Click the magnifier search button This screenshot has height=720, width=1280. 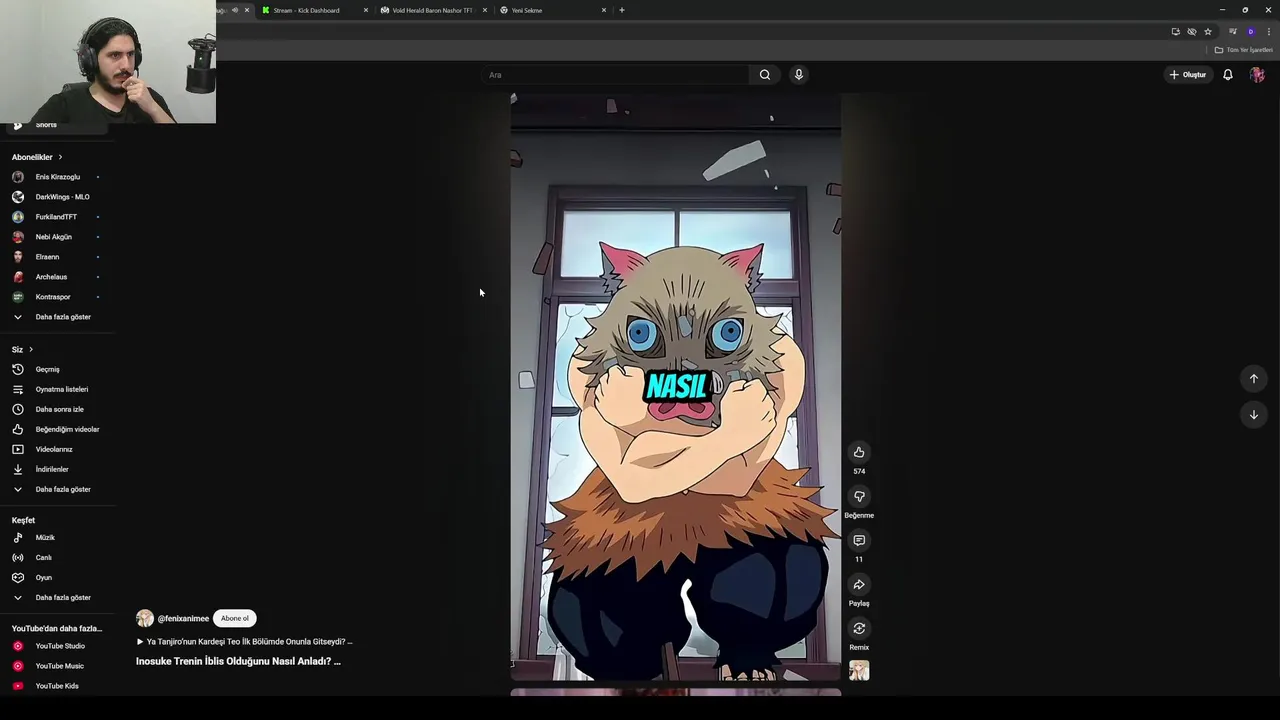coord(765,75)
